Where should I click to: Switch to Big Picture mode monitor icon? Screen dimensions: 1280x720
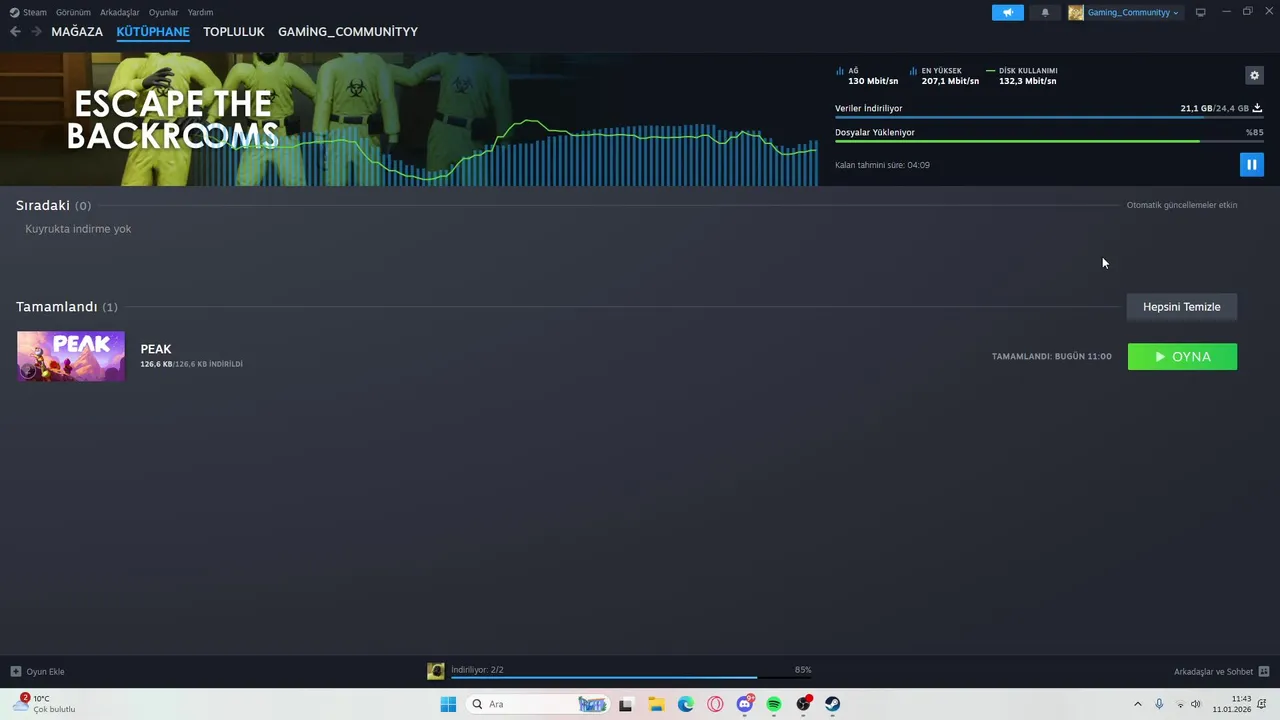click(x=1201, y=12)
